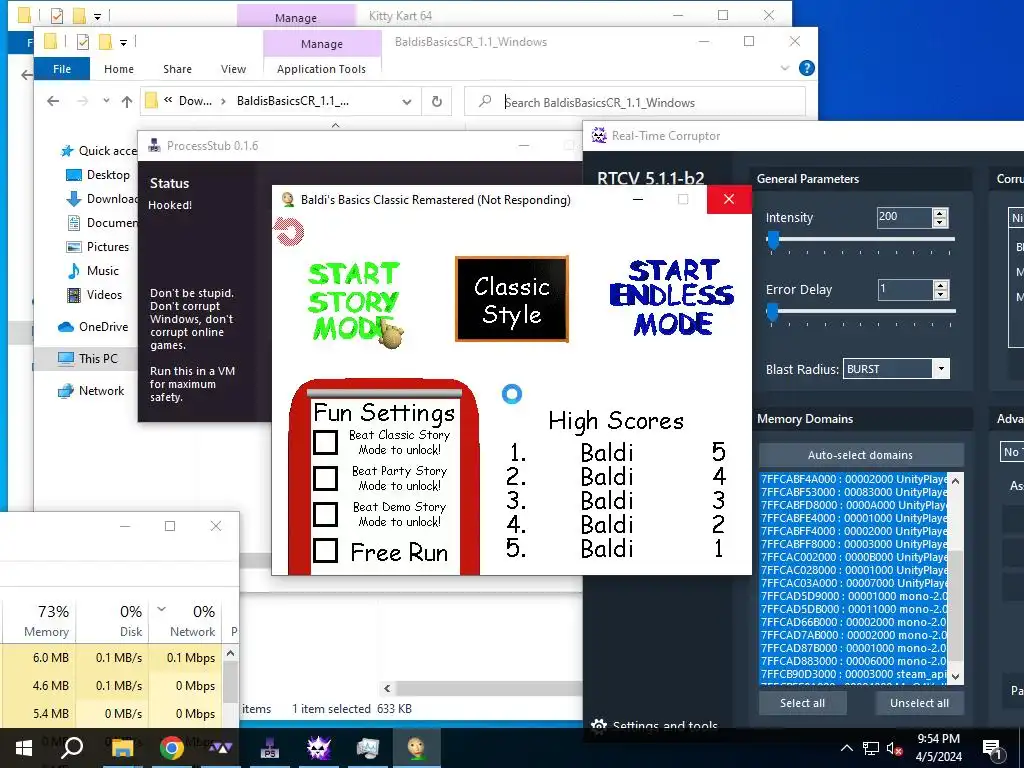Click the Classic Style chalkboard button
Image resolution: width=1024 pixels, height=768 pixels.
pos(511,299)
